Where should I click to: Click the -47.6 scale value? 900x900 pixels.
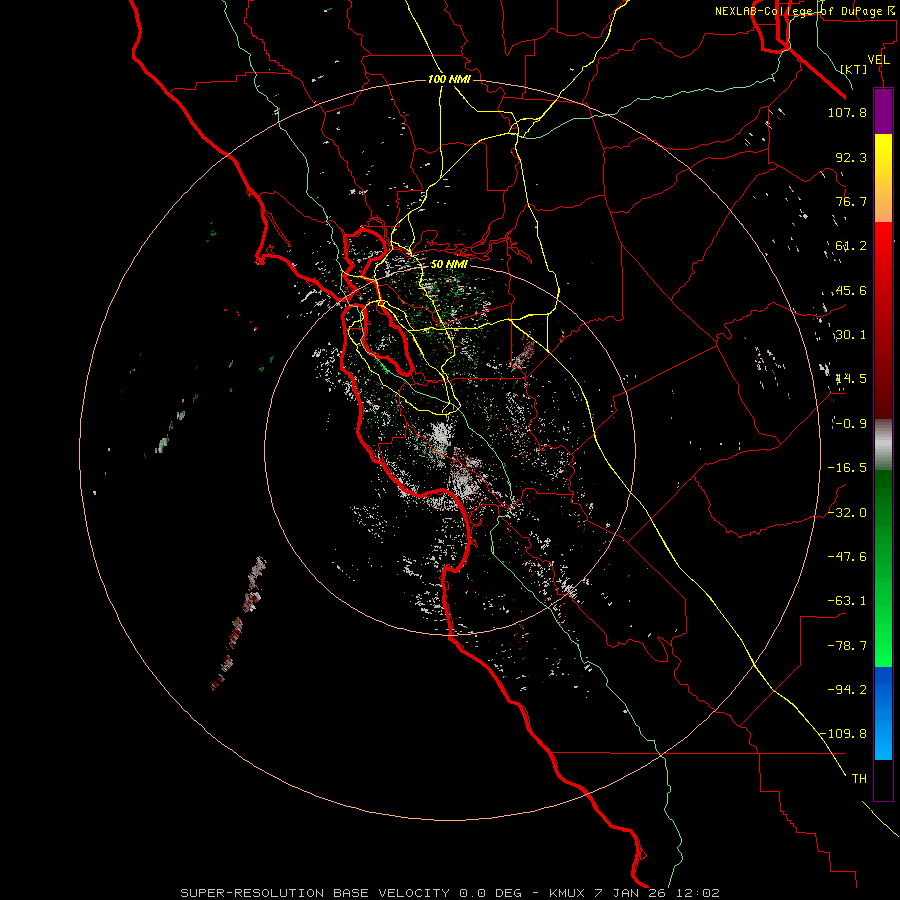click(847, 557)
